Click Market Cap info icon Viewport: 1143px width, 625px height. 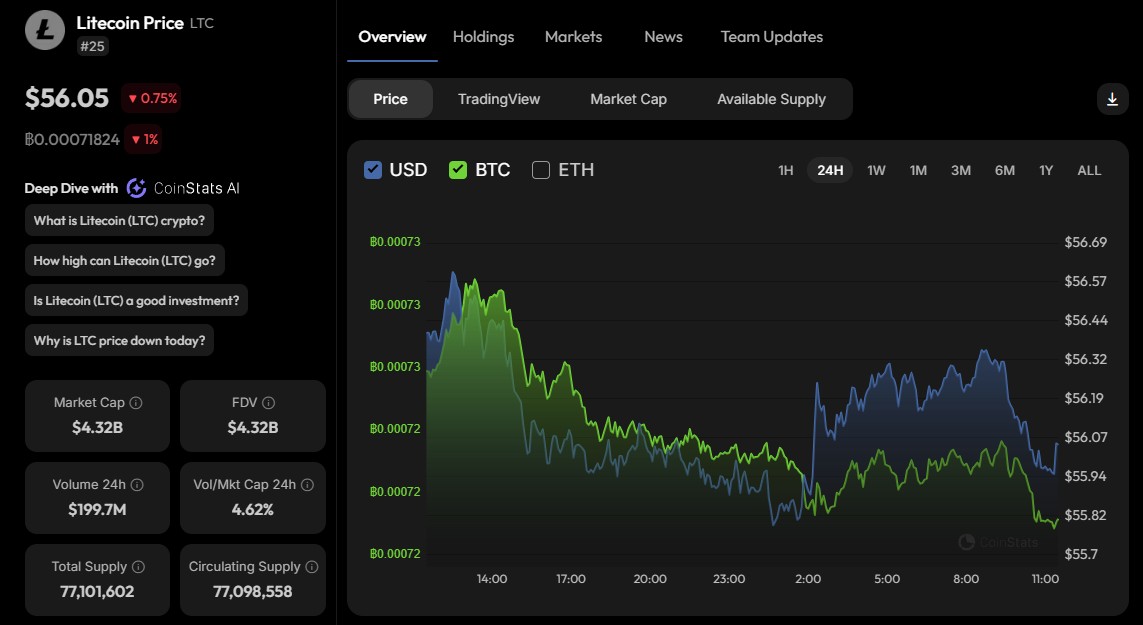136,403
